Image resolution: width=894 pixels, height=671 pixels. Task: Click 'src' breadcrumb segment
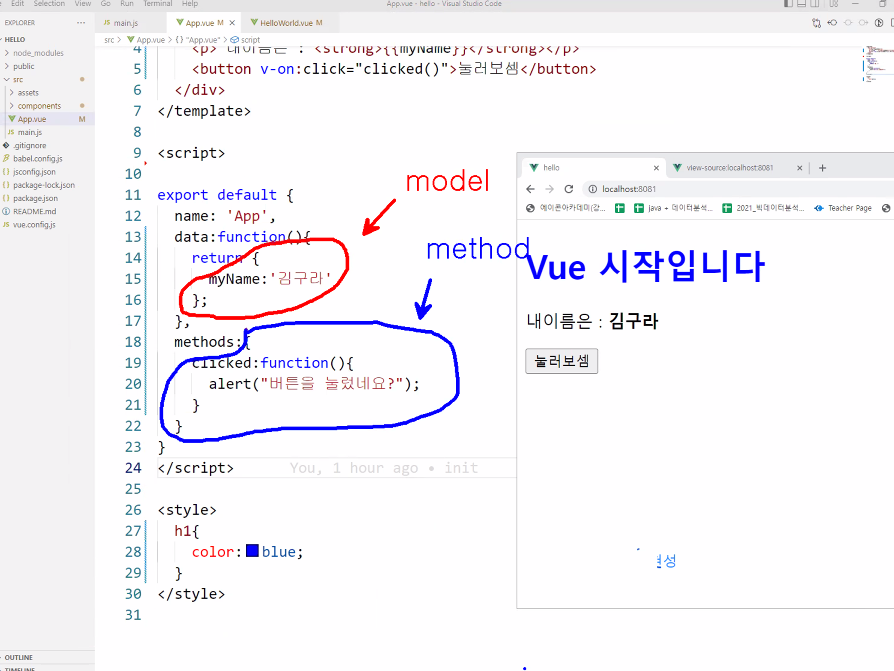[109, 40]
